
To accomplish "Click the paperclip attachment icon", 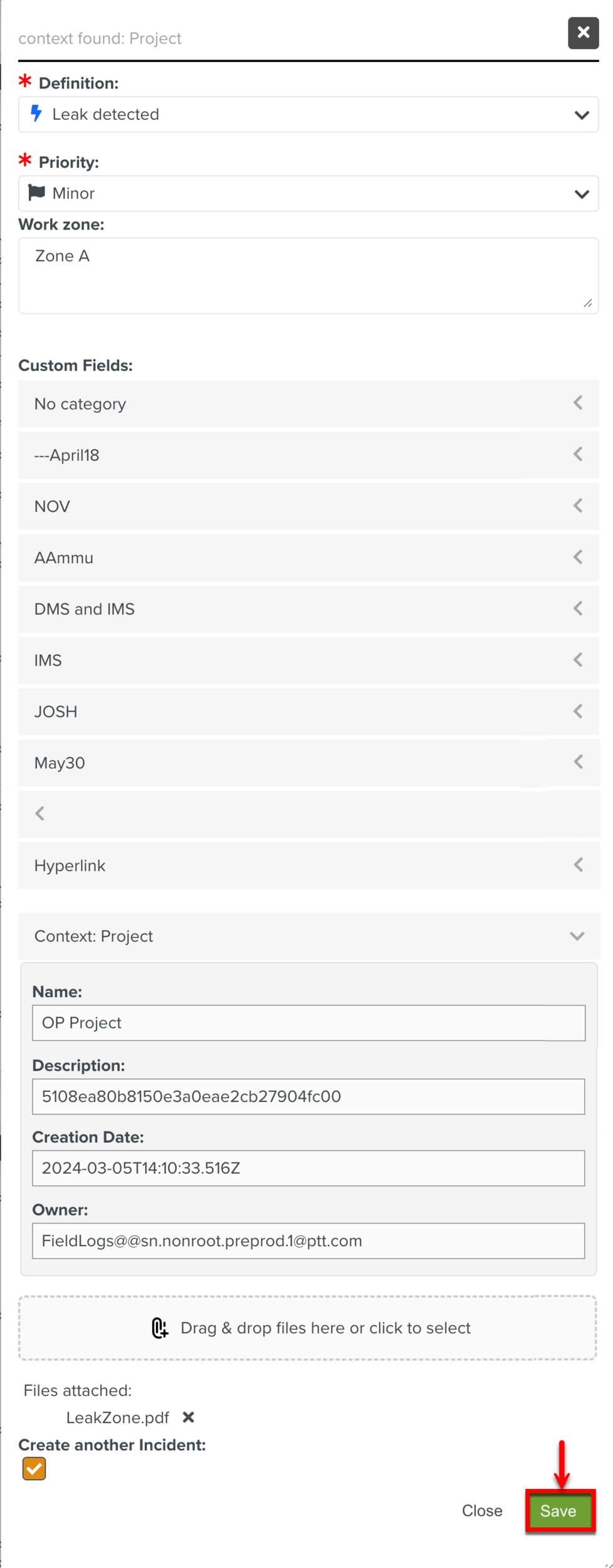I will (160, 1328).
